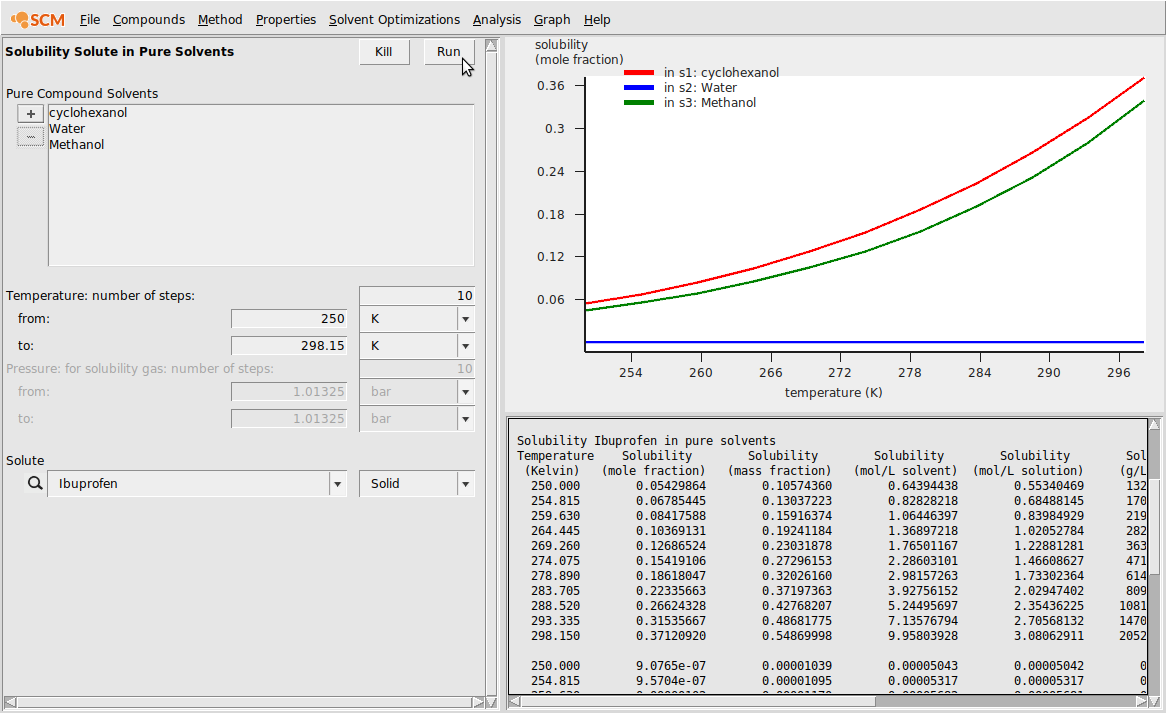Screen dimensions: 1166x713
Task: Click the value 0.05429864 mole fraction
Action: 671,486
